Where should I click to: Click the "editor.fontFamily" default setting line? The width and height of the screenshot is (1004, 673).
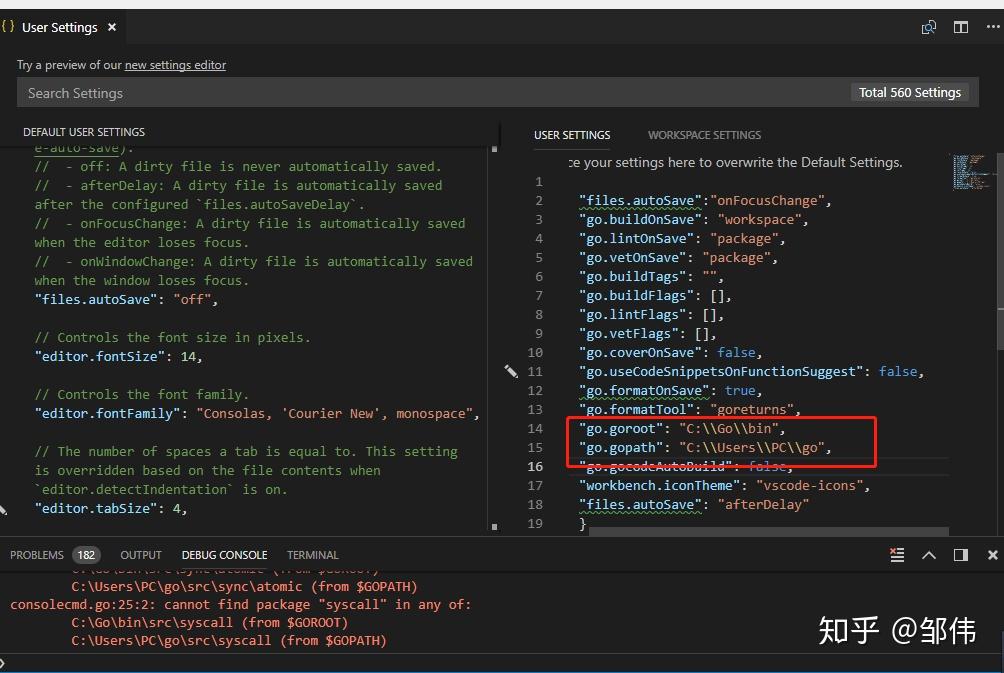(x=257, y=414)
